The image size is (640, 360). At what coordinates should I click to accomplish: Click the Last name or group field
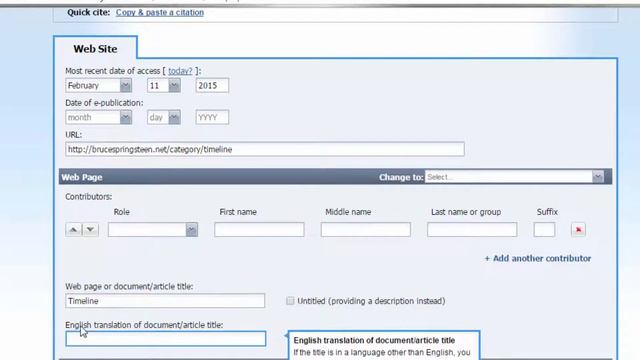tap(472, 230)
